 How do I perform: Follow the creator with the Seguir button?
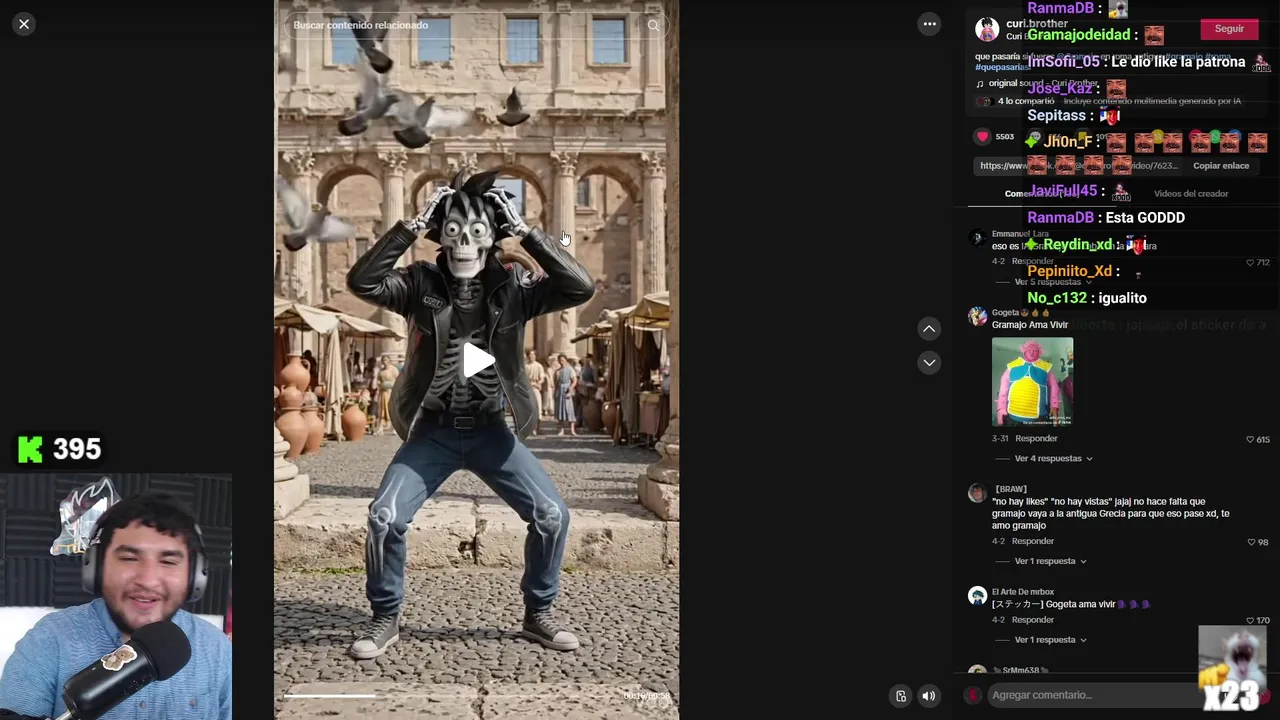pyautogui.click(x=1229, y=29)
